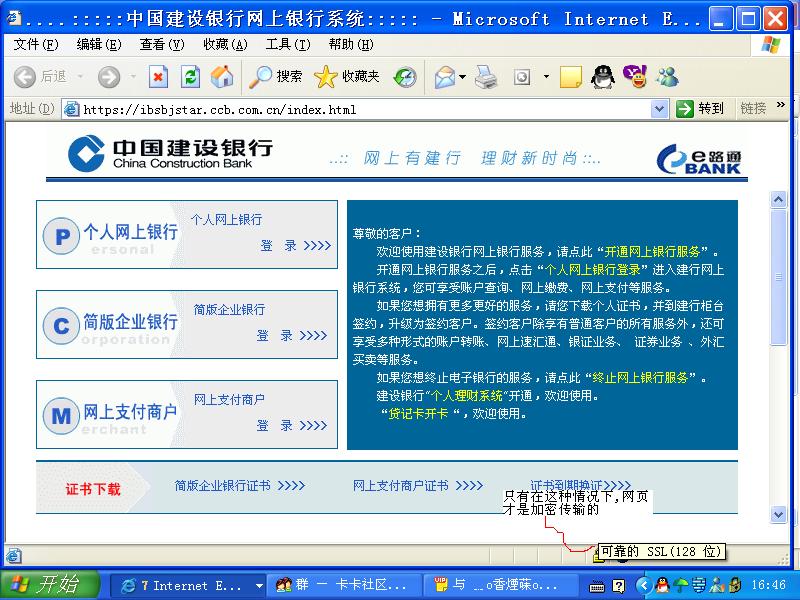Click the yellow note toolbar icon
This screenshot has width=800, height=600.
(570, 78)
